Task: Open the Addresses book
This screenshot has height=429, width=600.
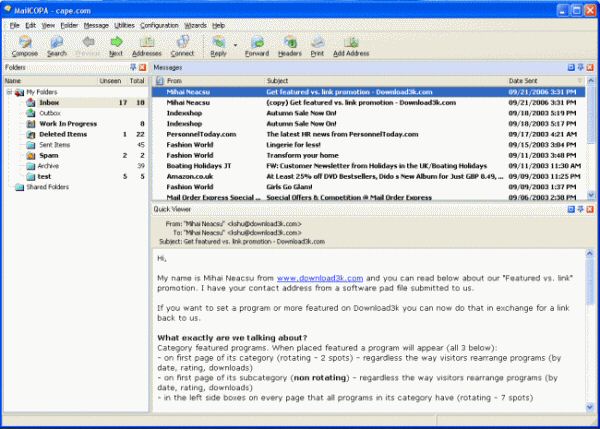Action: [147, 46]
